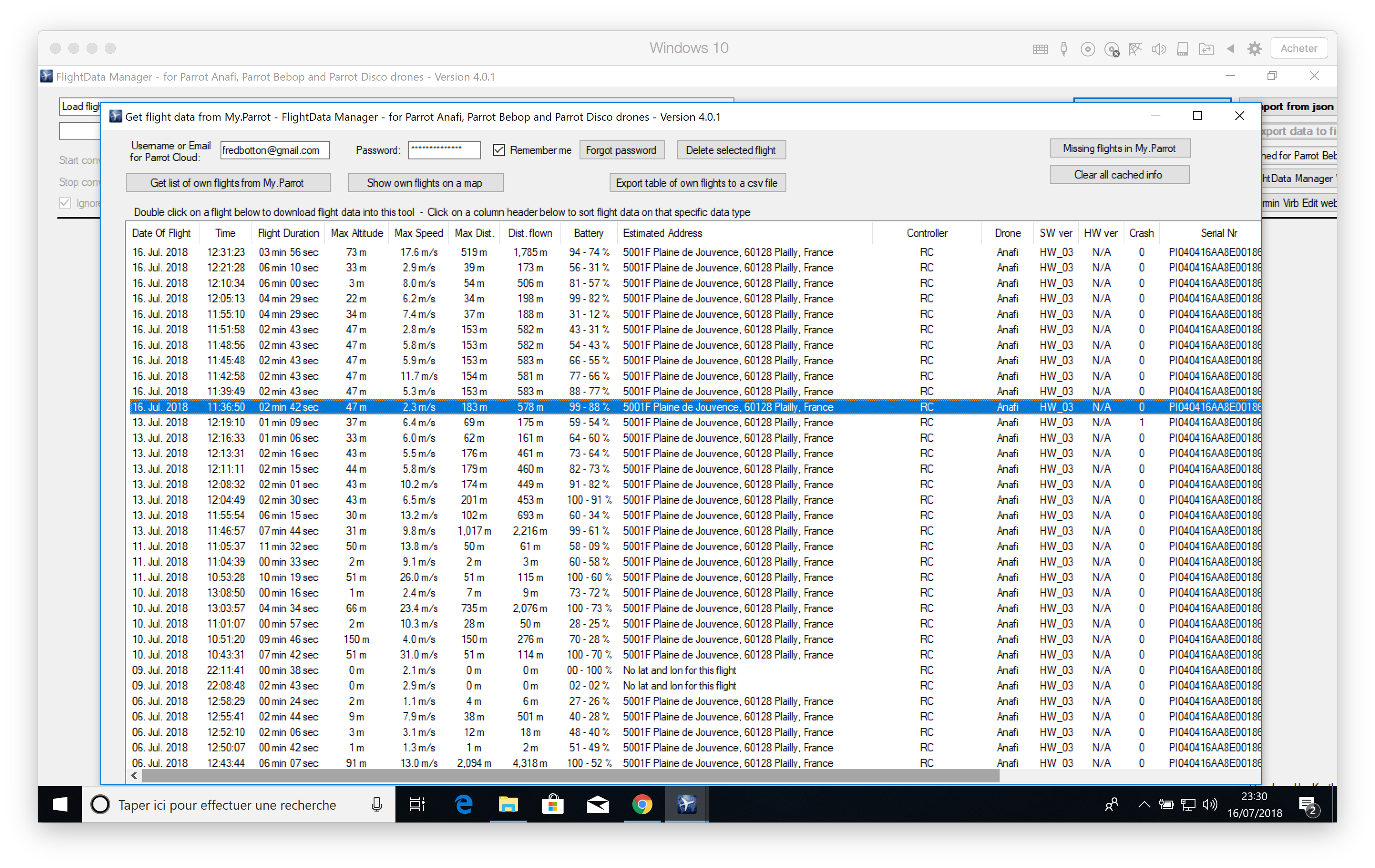Show hidden system tray icons
Screen dimensions: 1375x868
coord(1144,804)
